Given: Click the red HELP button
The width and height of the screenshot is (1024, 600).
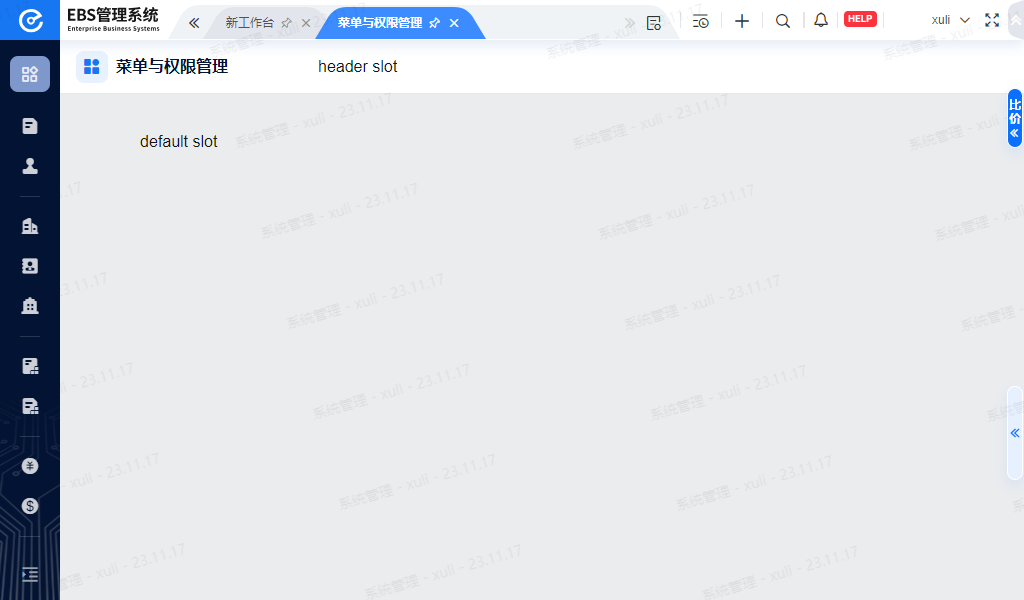Looking at the screenshot, I should (860, 19).
